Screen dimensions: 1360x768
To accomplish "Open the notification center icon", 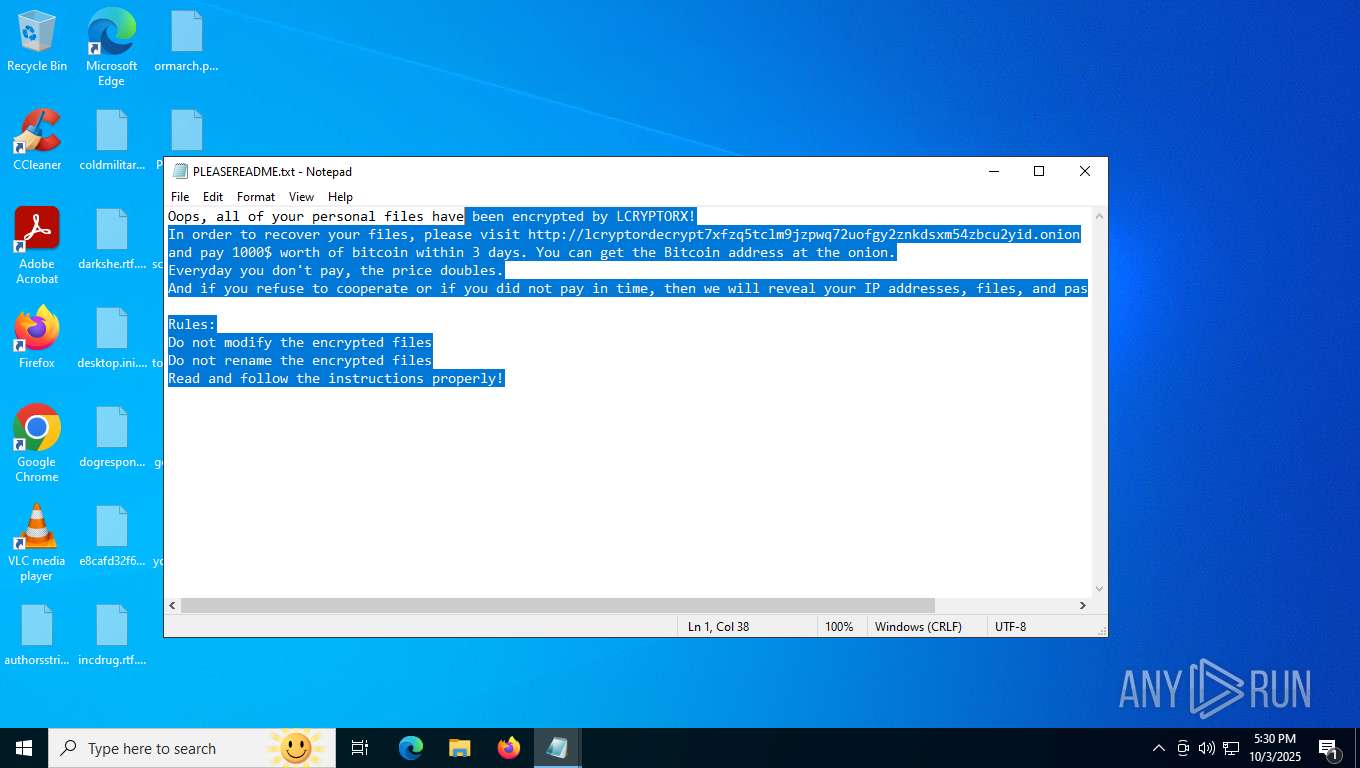I will point(1329,748).
